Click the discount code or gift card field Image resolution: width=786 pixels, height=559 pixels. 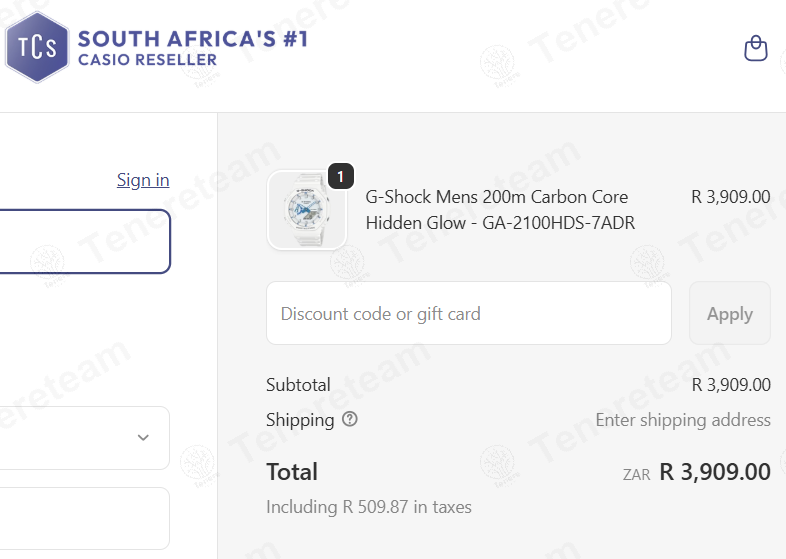click(x=468, y=314)
